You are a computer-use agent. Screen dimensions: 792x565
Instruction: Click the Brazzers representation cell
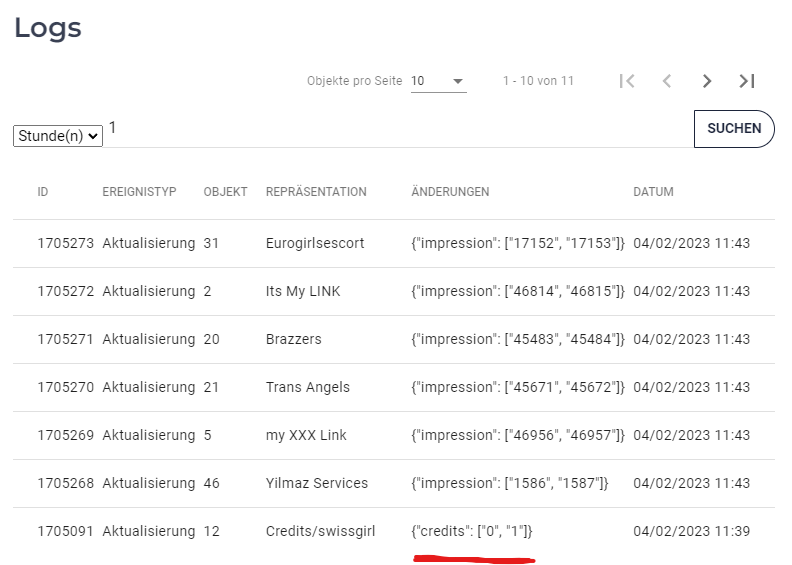pyautogui.click(x=293, y=339)
